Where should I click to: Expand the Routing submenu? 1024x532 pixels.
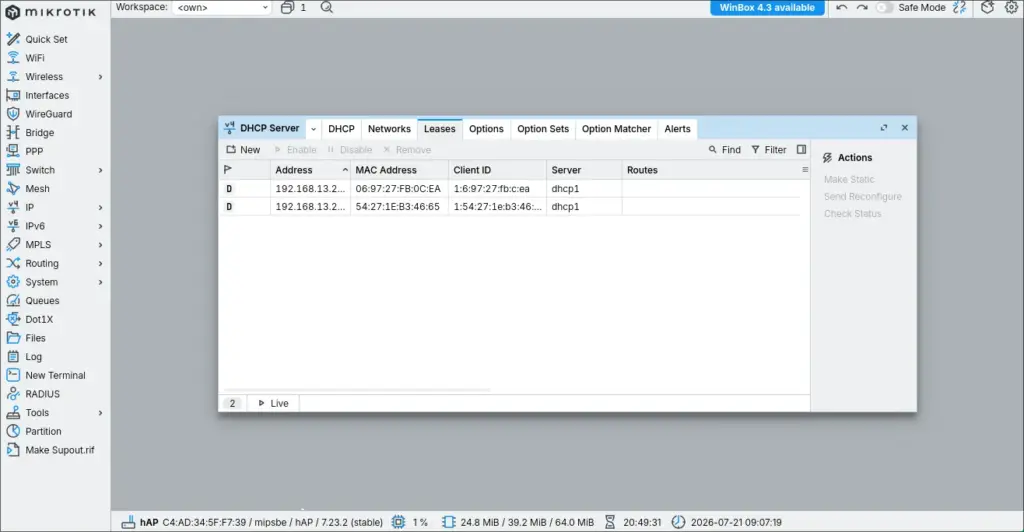[x=101, y=264]
